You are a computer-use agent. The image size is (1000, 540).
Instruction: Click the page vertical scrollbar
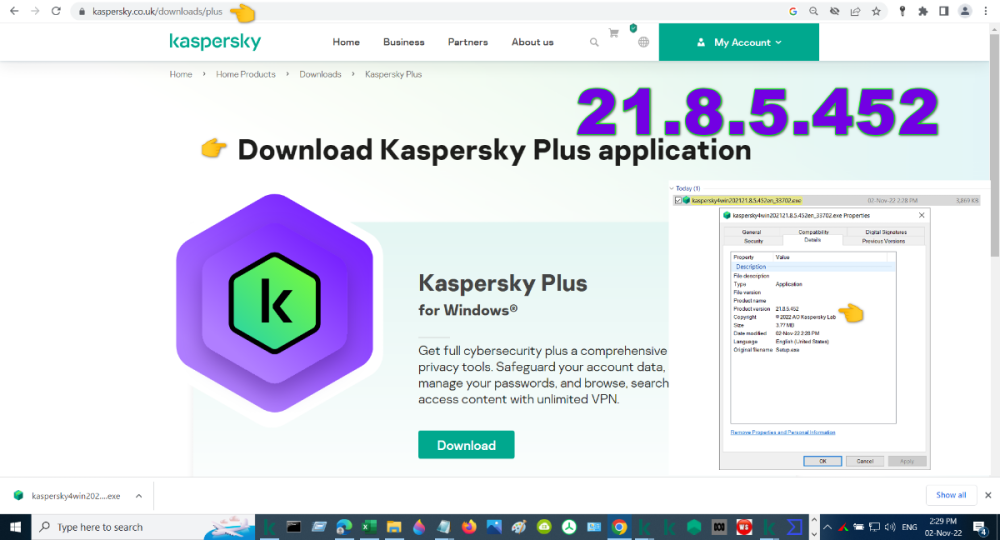coord(994,143)
